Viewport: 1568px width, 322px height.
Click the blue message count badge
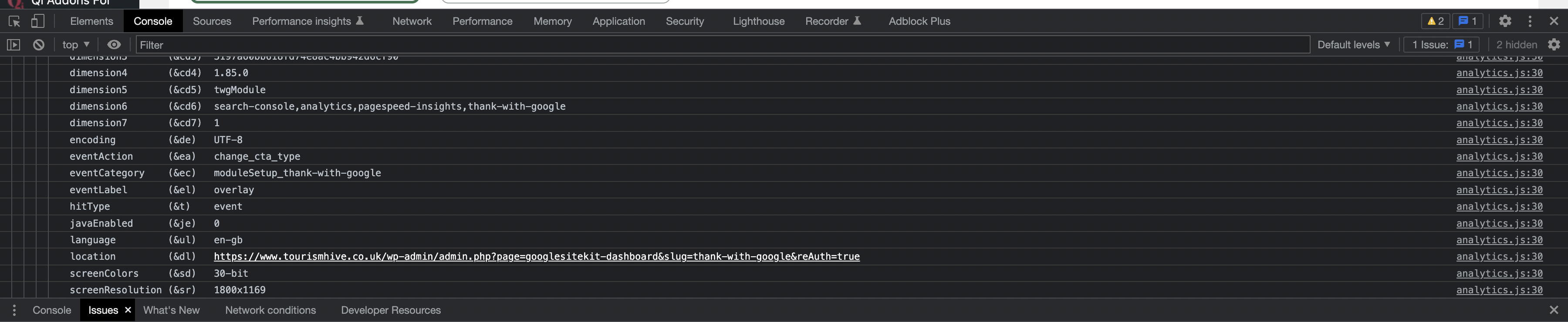(x=1467, y=21)
